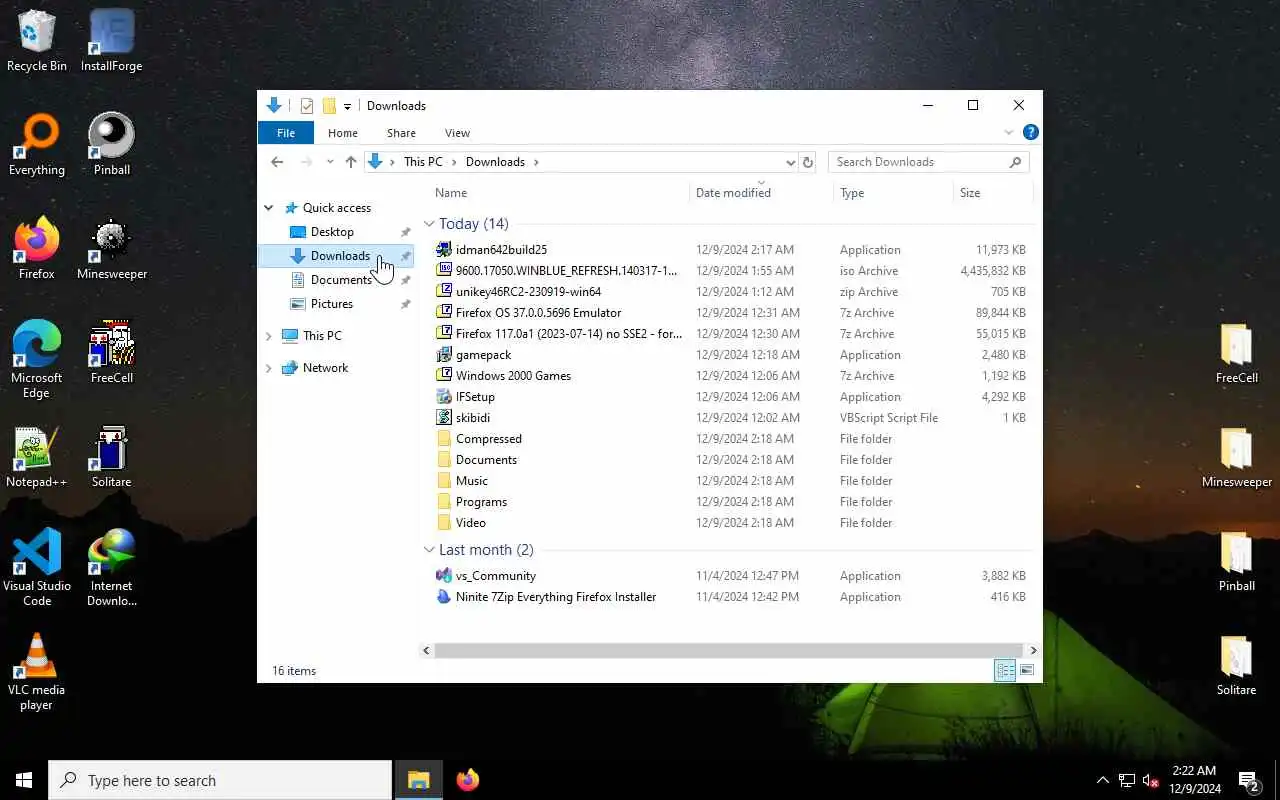Click the Back navigation arrow

[277, 162]
